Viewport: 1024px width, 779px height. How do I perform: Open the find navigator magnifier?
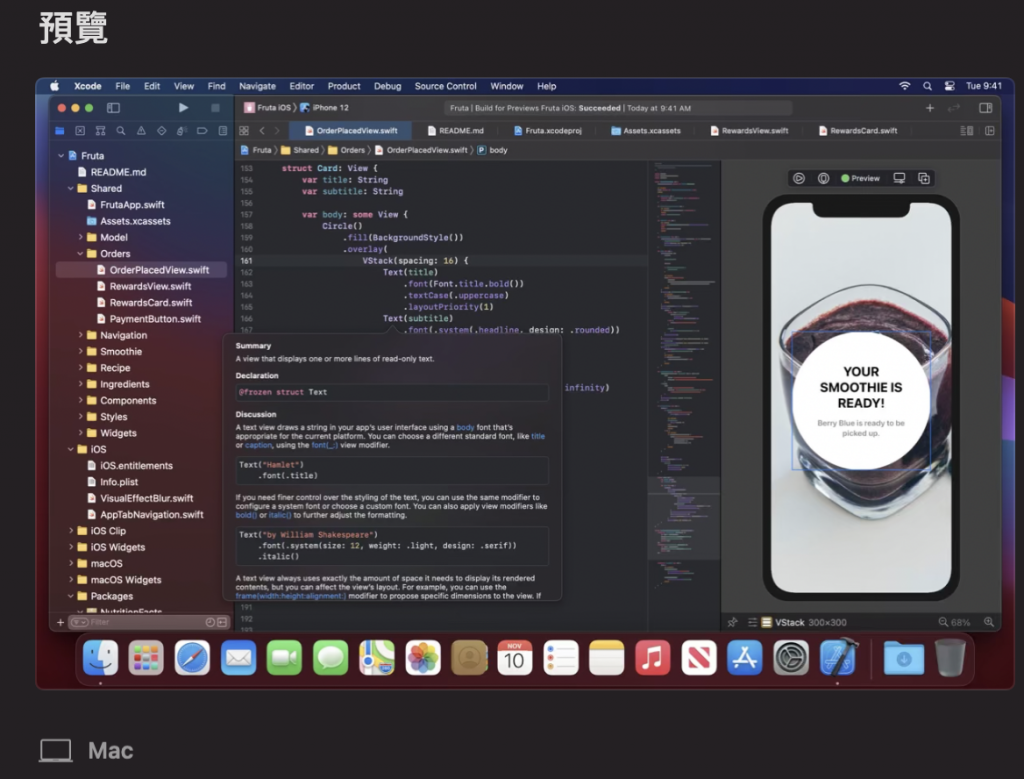(x=120, y=131)
